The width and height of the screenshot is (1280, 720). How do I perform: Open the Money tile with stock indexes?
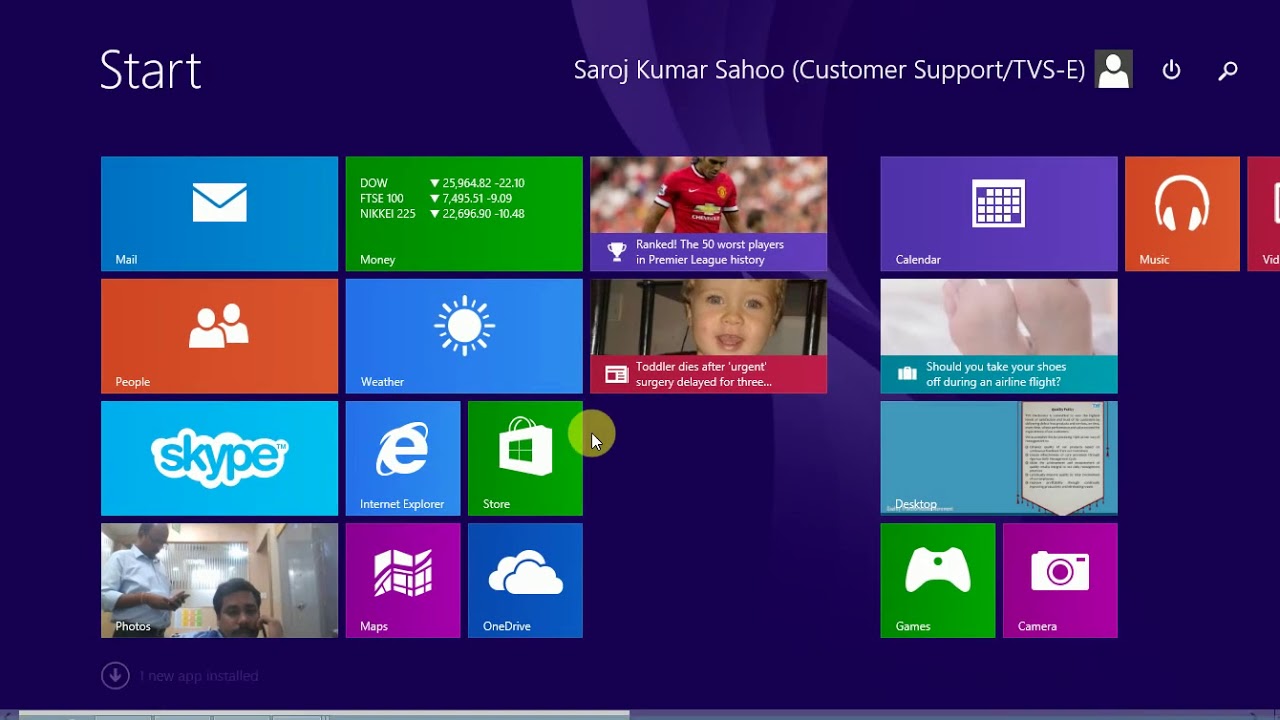coord(464,213)
